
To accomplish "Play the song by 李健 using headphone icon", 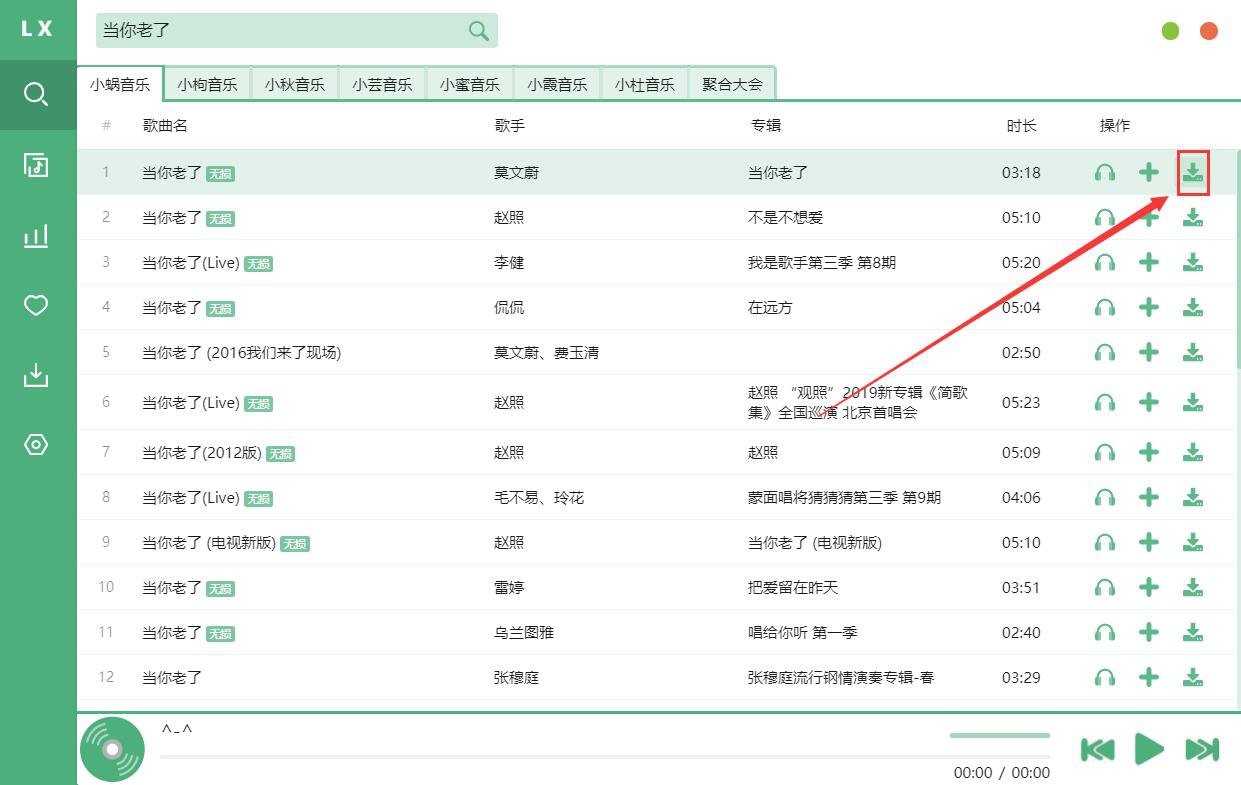I will click(1105, 263).
